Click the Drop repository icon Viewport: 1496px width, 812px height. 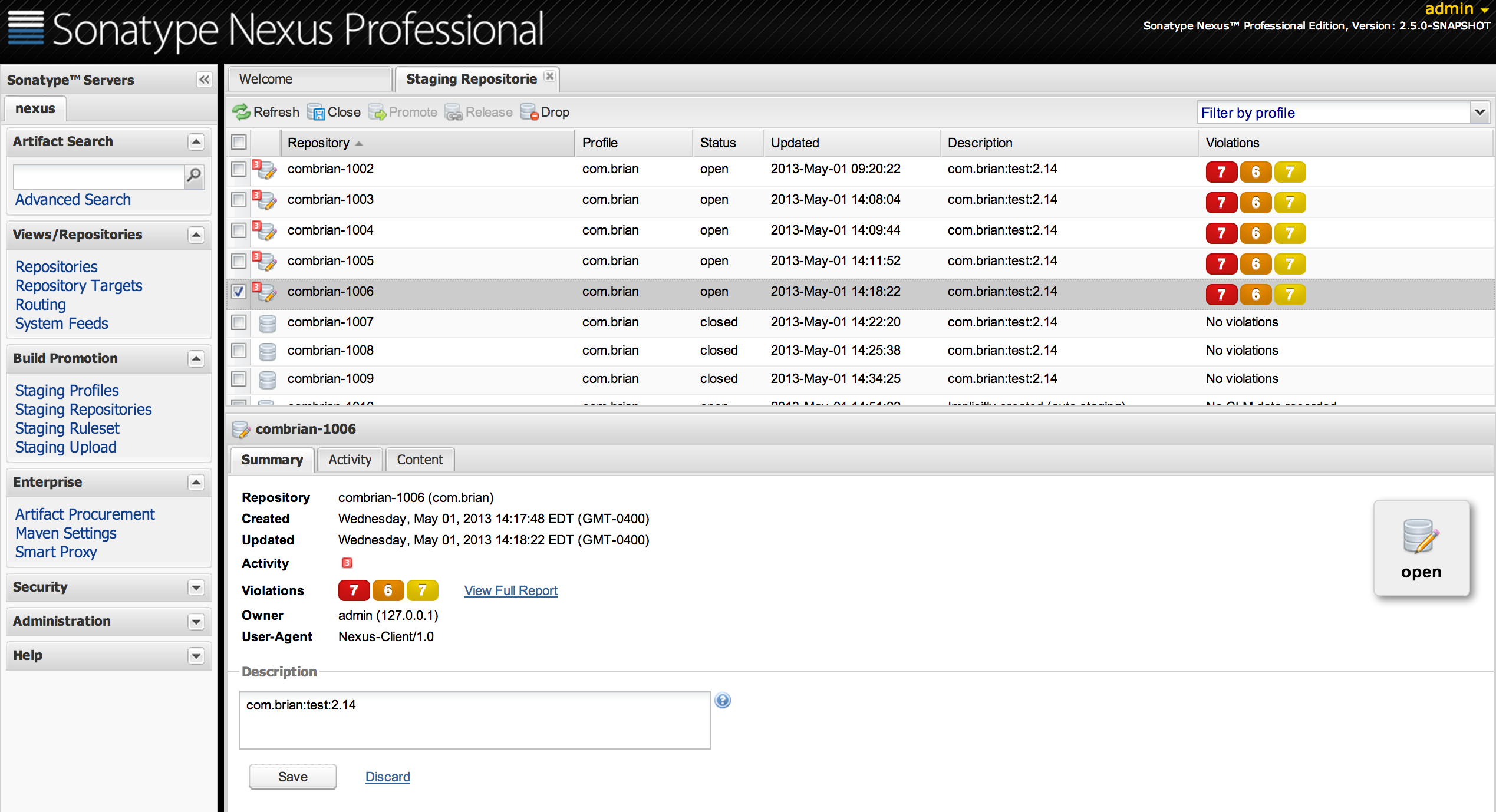528,112
